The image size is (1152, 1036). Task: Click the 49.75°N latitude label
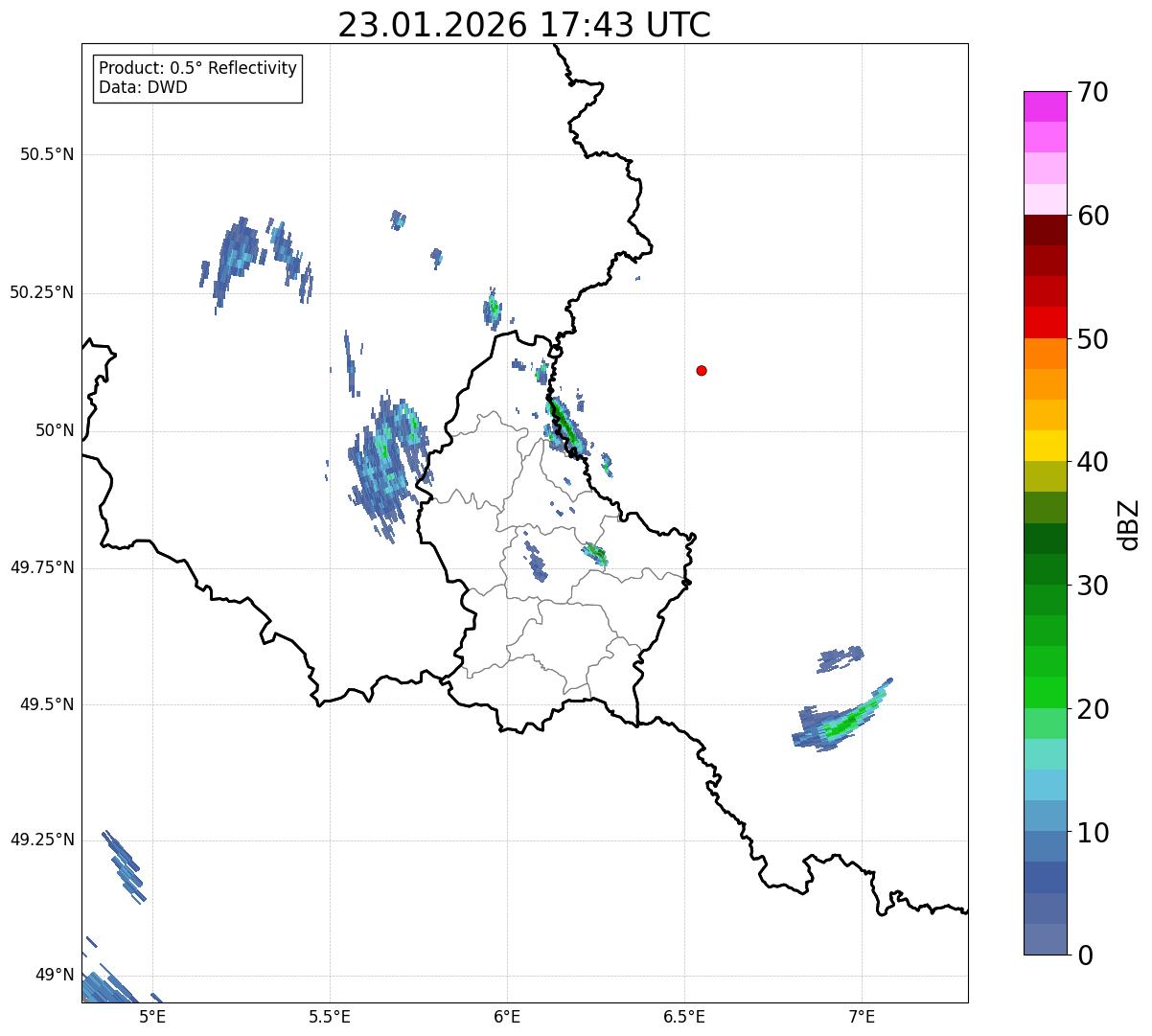pyautogui.click(x=42, y=567)
